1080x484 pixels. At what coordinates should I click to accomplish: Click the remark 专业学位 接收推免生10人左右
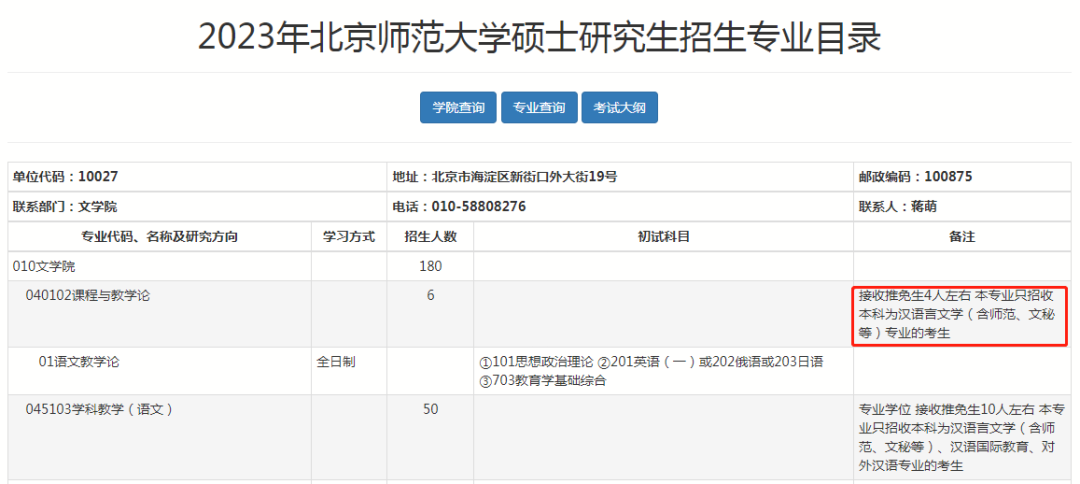pos(946,410)
